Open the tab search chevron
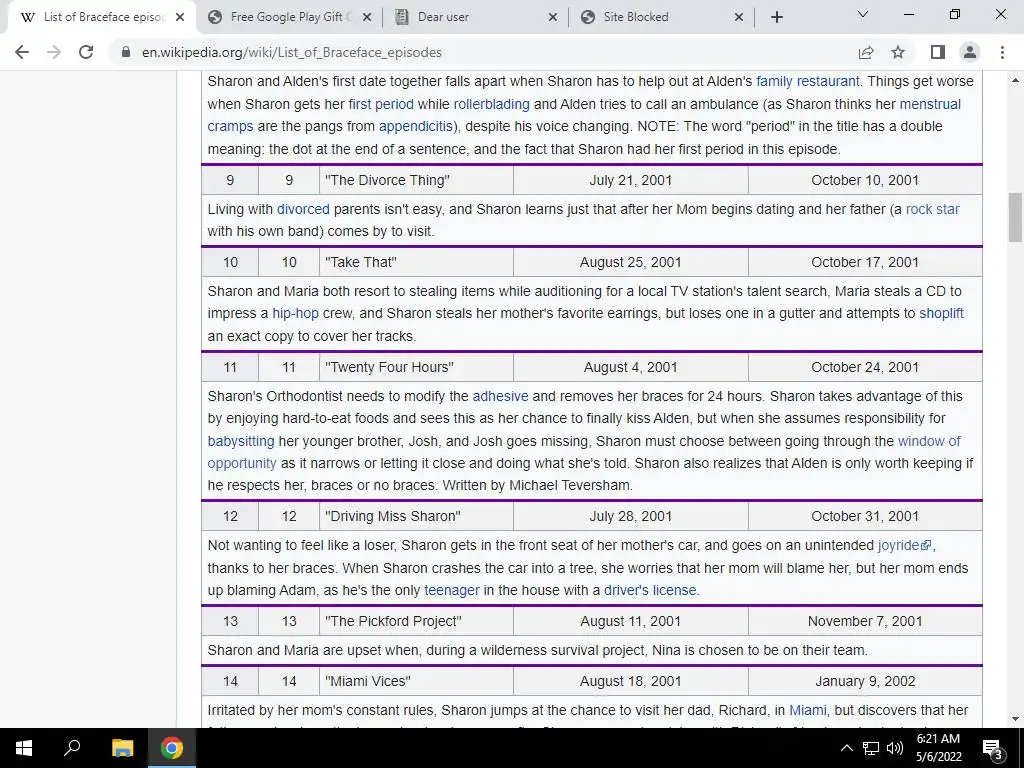Viewport: 1024px width, 768px height. pyautogui.click(x=863, y=14)
